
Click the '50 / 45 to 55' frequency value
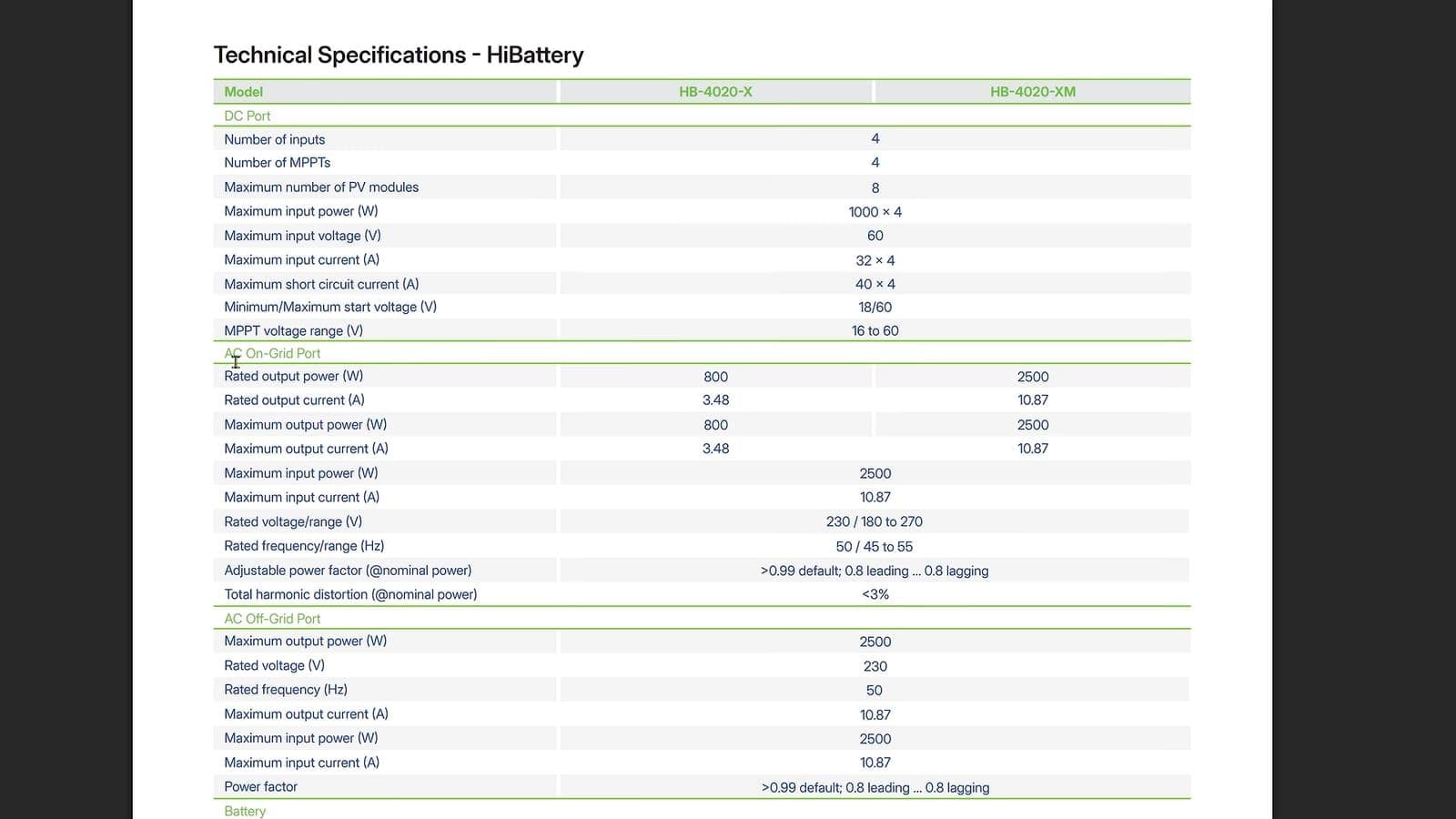coord(875,547)
